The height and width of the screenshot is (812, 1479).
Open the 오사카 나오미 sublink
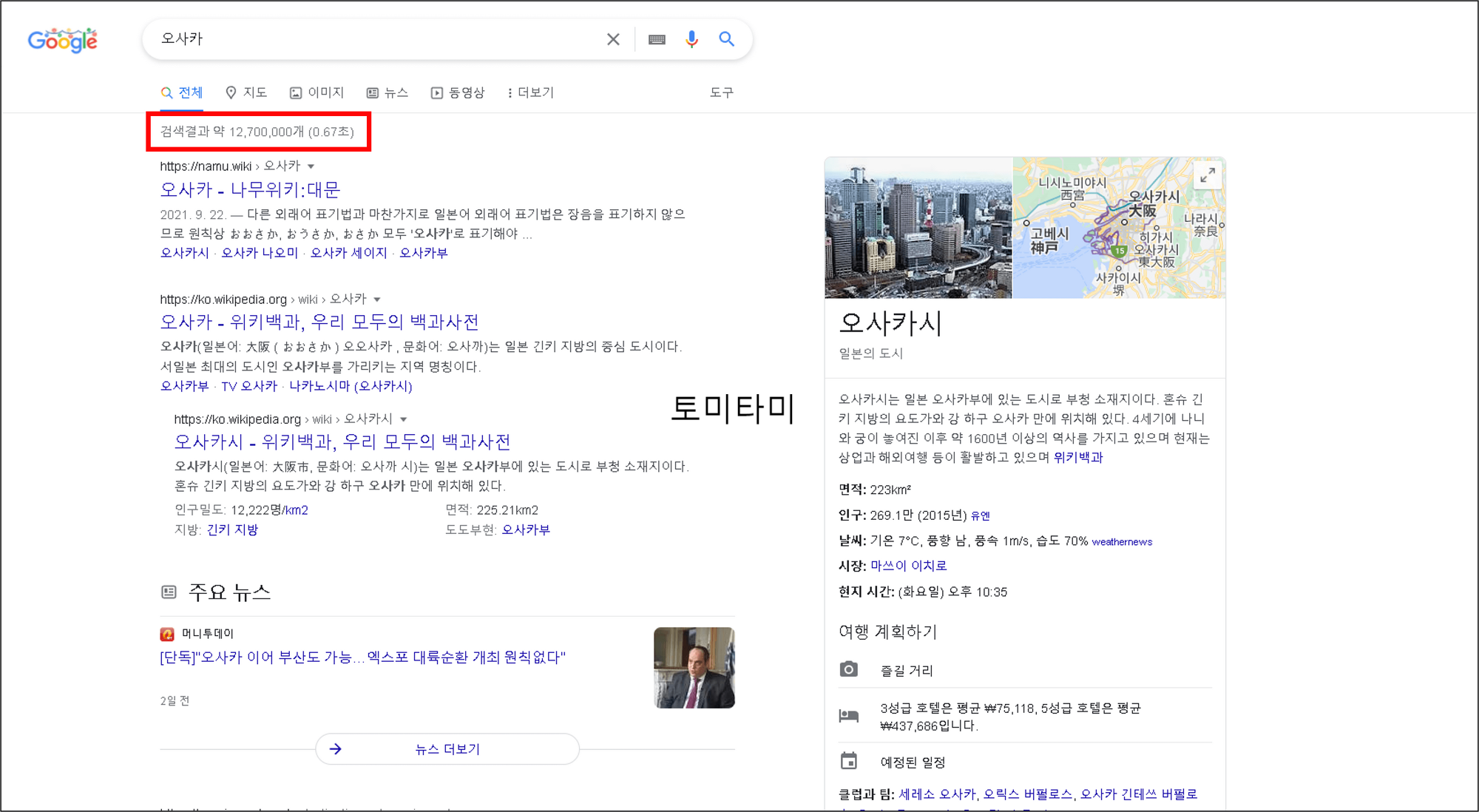click(260, 253)
